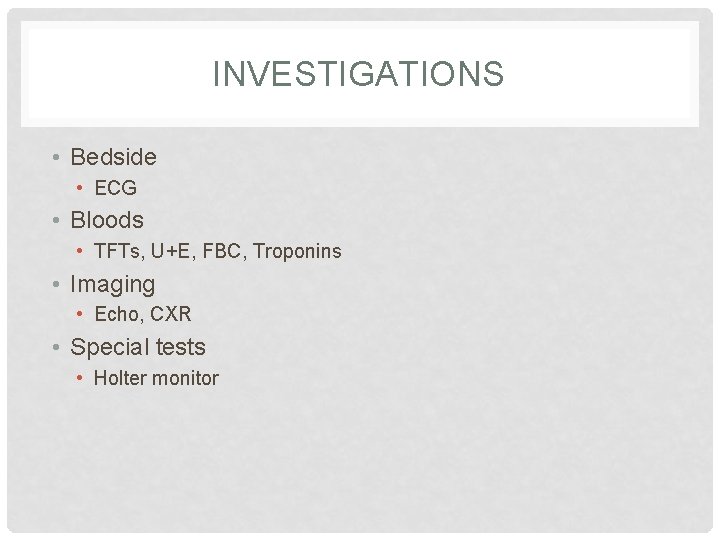The height and width of the screenshot is (540, 720).
Task: Click the bullet marker before Imaging
Action: (58, 285)
